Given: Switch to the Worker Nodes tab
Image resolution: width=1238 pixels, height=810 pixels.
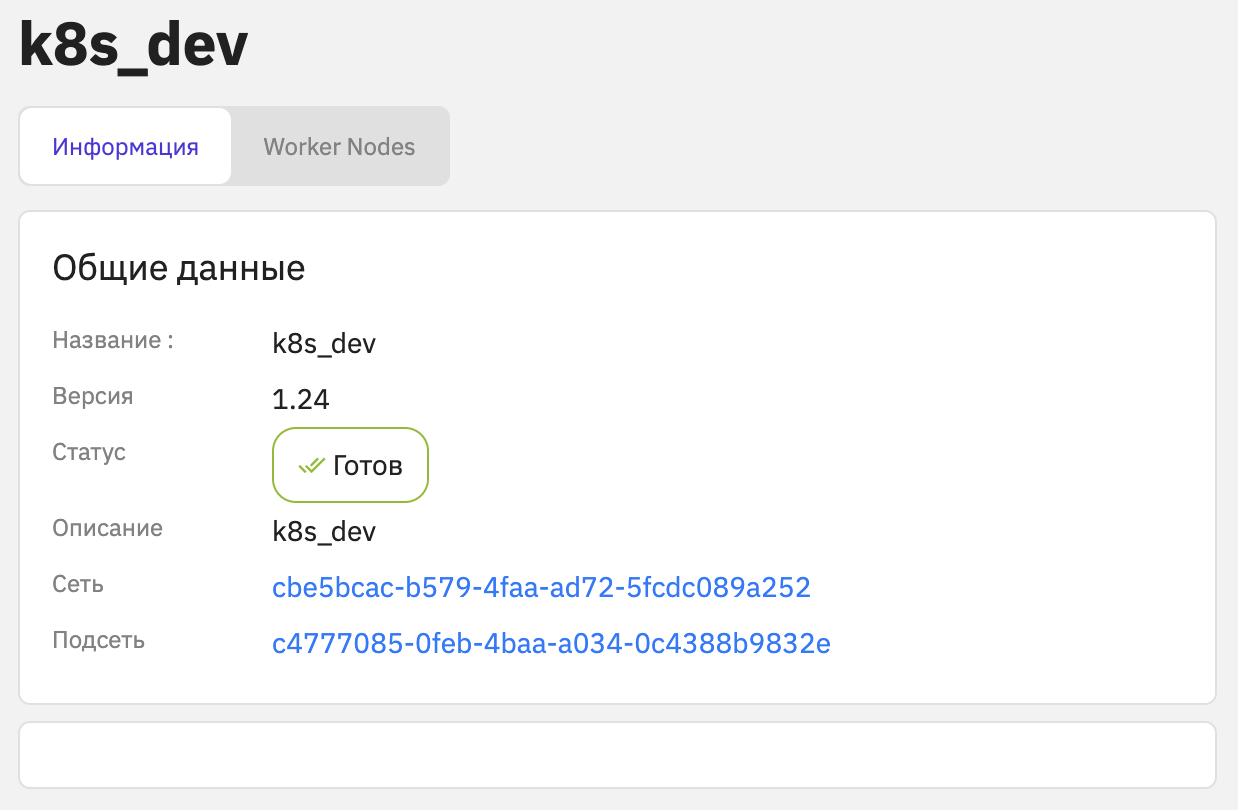Looking at the screenshot, I should click(x=339, y=147).
